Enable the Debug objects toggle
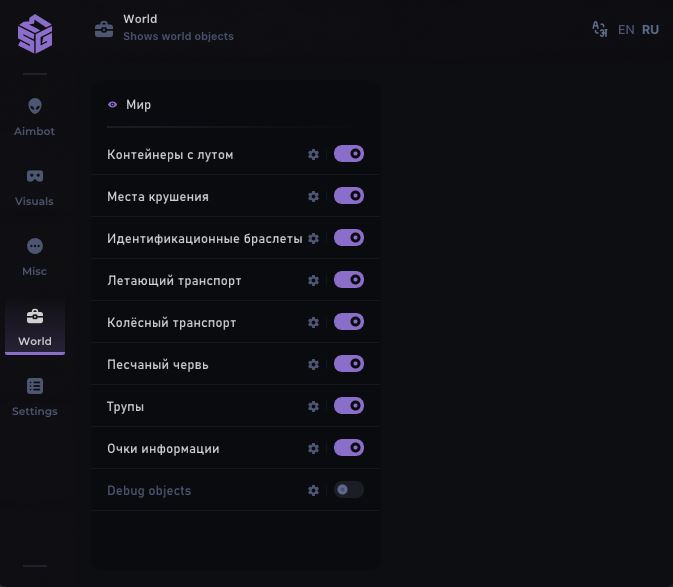This screenshot has height=587, width=673. pyautogui.click(x=348, y=490)
